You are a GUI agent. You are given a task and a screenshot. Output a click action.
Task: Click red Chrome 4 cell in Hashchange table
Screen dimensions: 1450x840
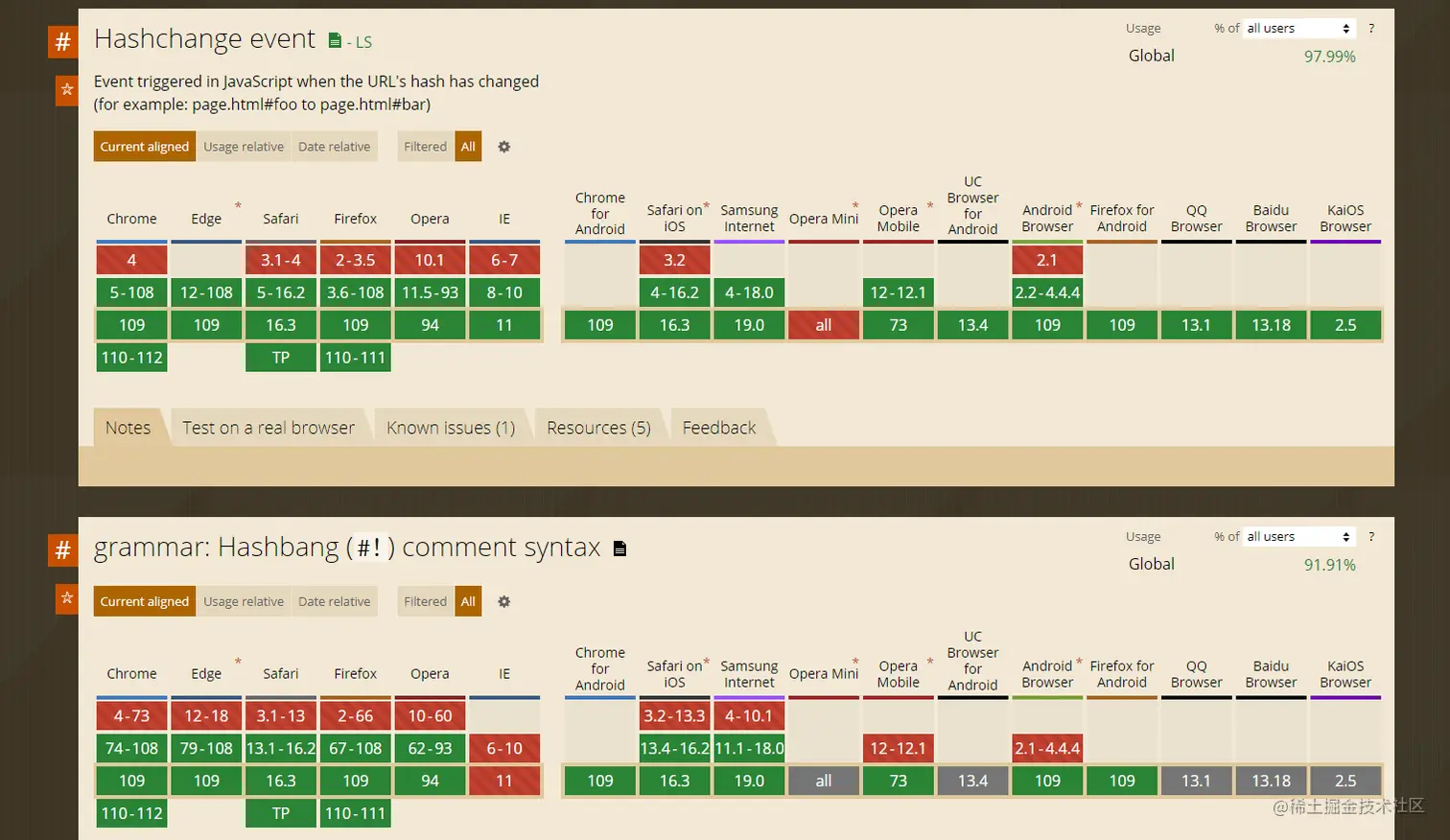[x=131, y=260]
